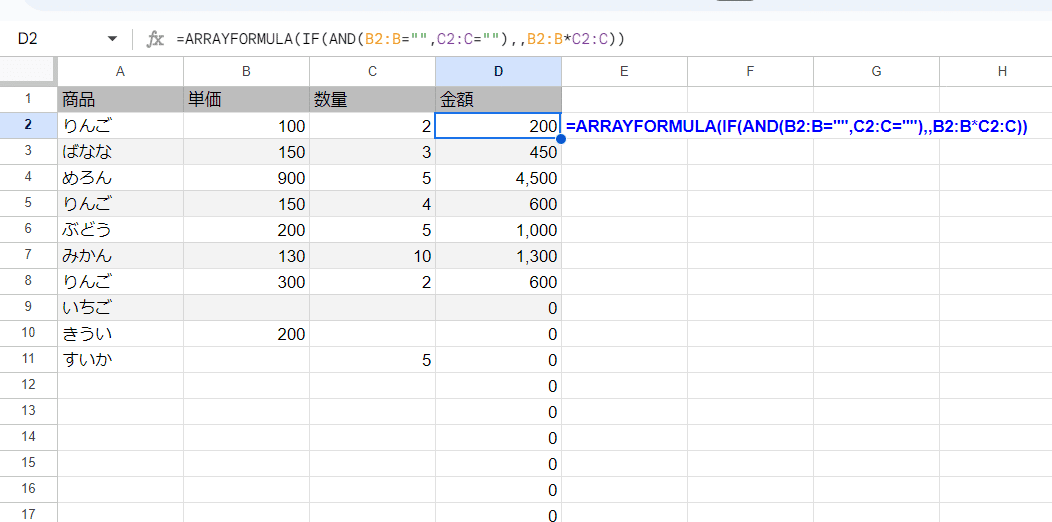This screenshot has width=1052, height=522.
Task: Select unit price cell with 900
Action: click(246, 178)
